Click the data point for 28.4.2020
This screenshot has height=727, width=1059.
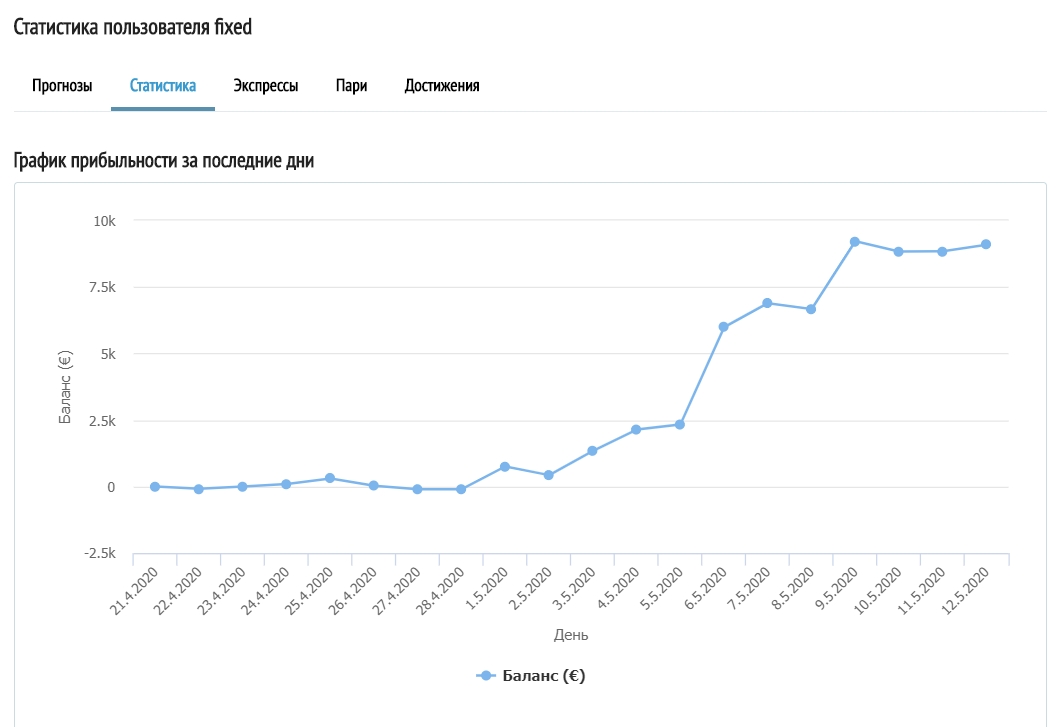click(x=461, y=489)
